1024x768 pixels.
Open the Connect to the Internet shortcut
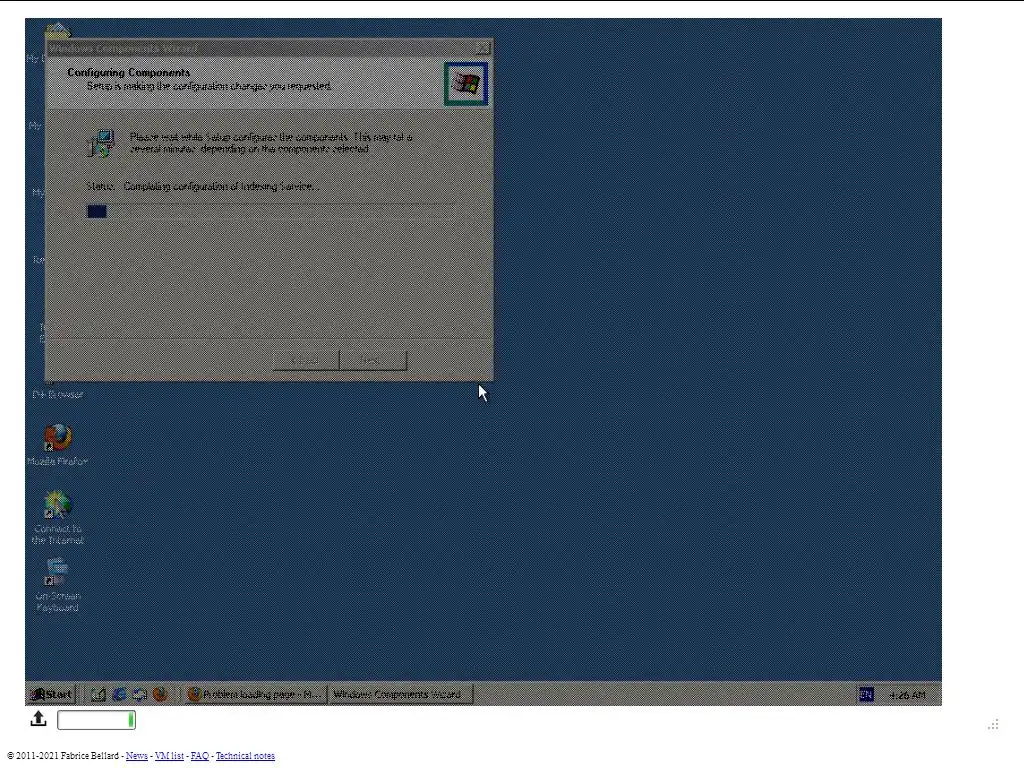point(57,517)
